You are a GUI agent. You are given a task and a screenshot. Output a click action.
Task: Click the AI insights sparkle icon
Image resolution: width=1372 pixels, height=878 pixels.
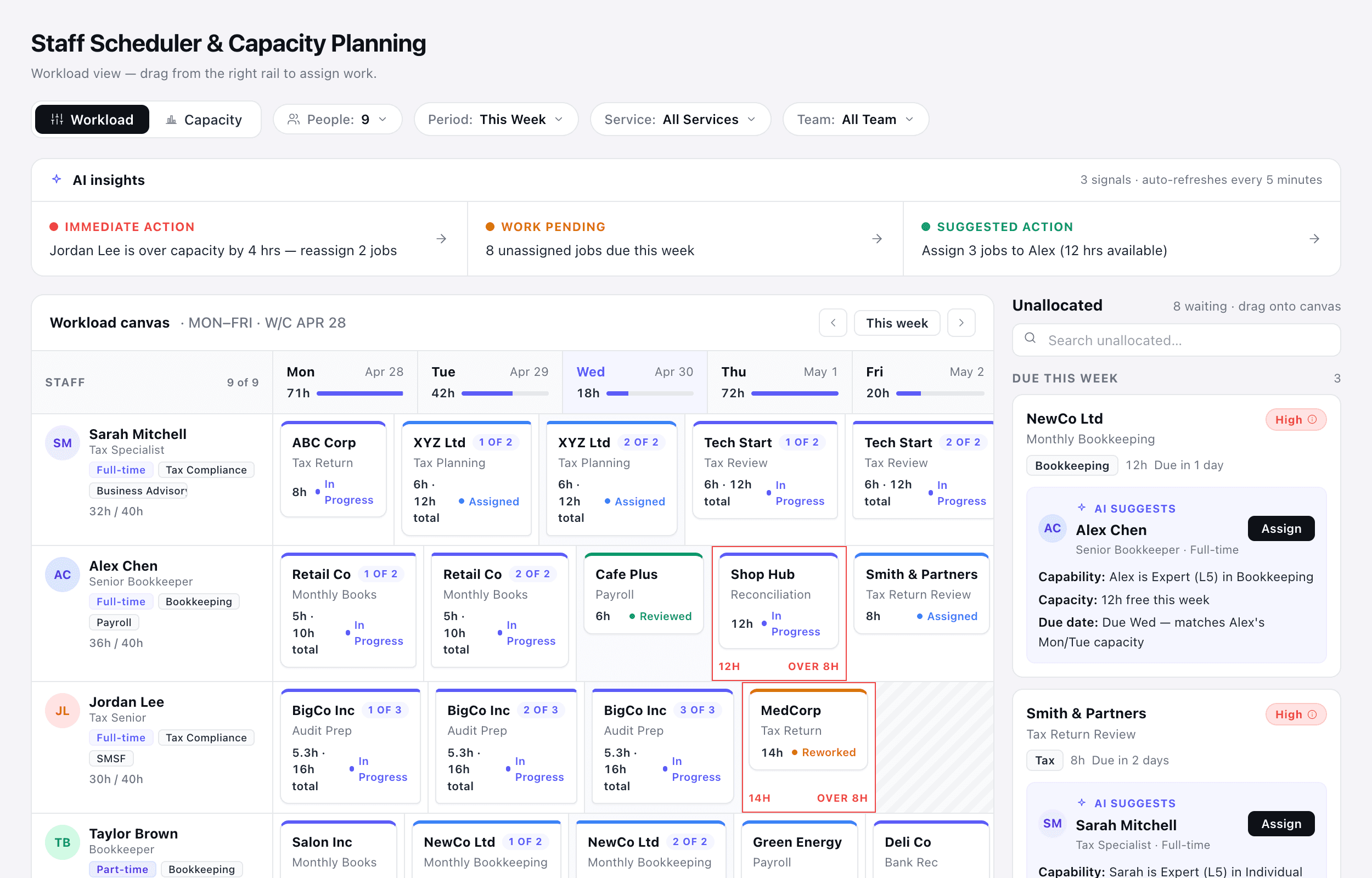(x=57, y=179)
